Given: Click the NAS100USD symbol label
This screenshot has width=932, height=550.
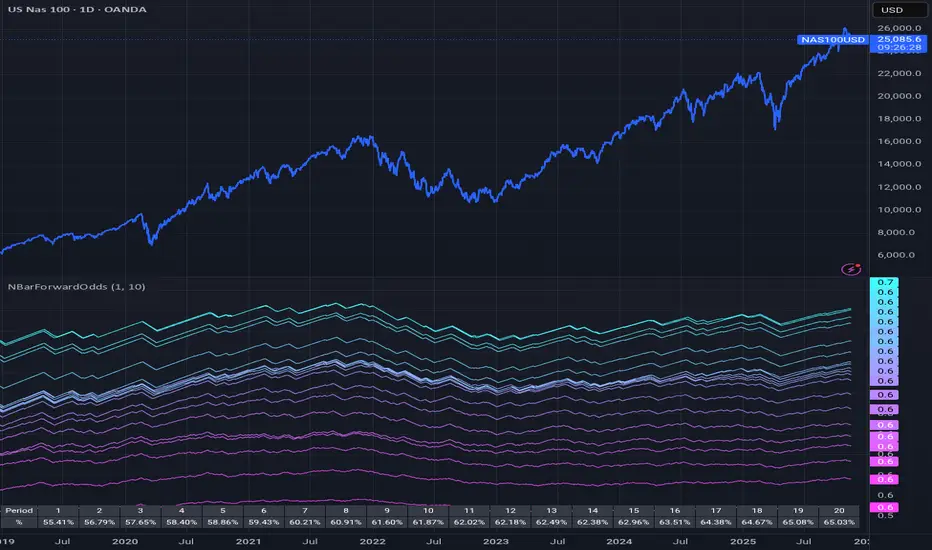Looking at the screenshot, I should (833, 39).
